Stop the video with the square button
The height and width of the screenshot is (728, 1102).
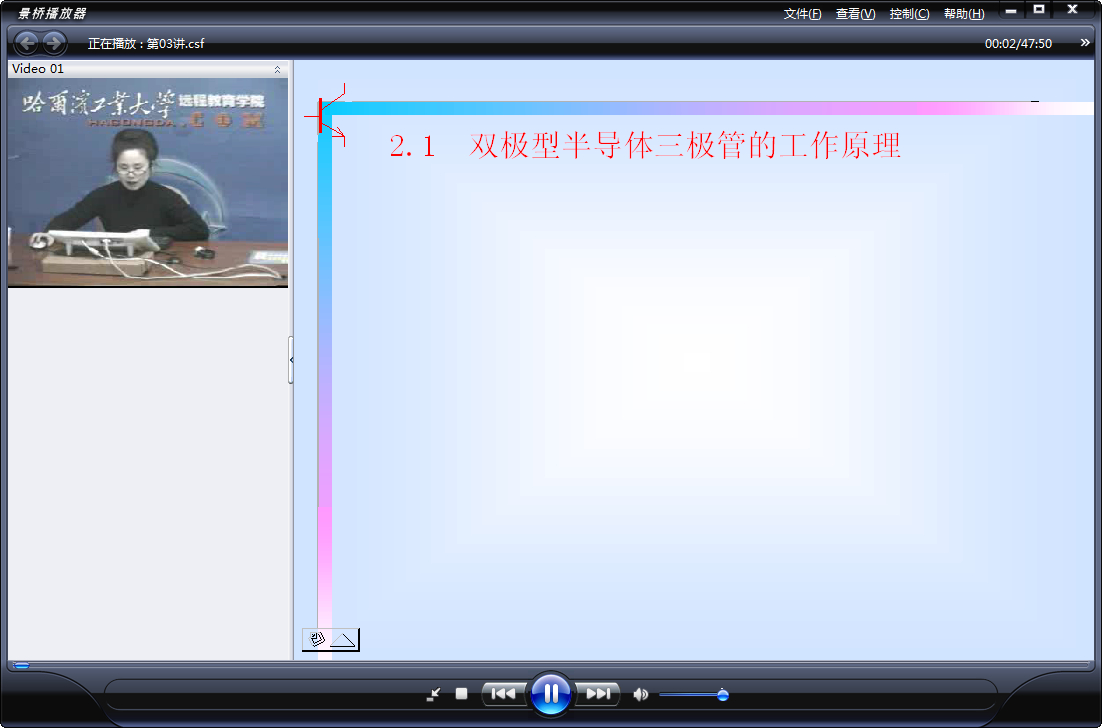tap(461, 694)
